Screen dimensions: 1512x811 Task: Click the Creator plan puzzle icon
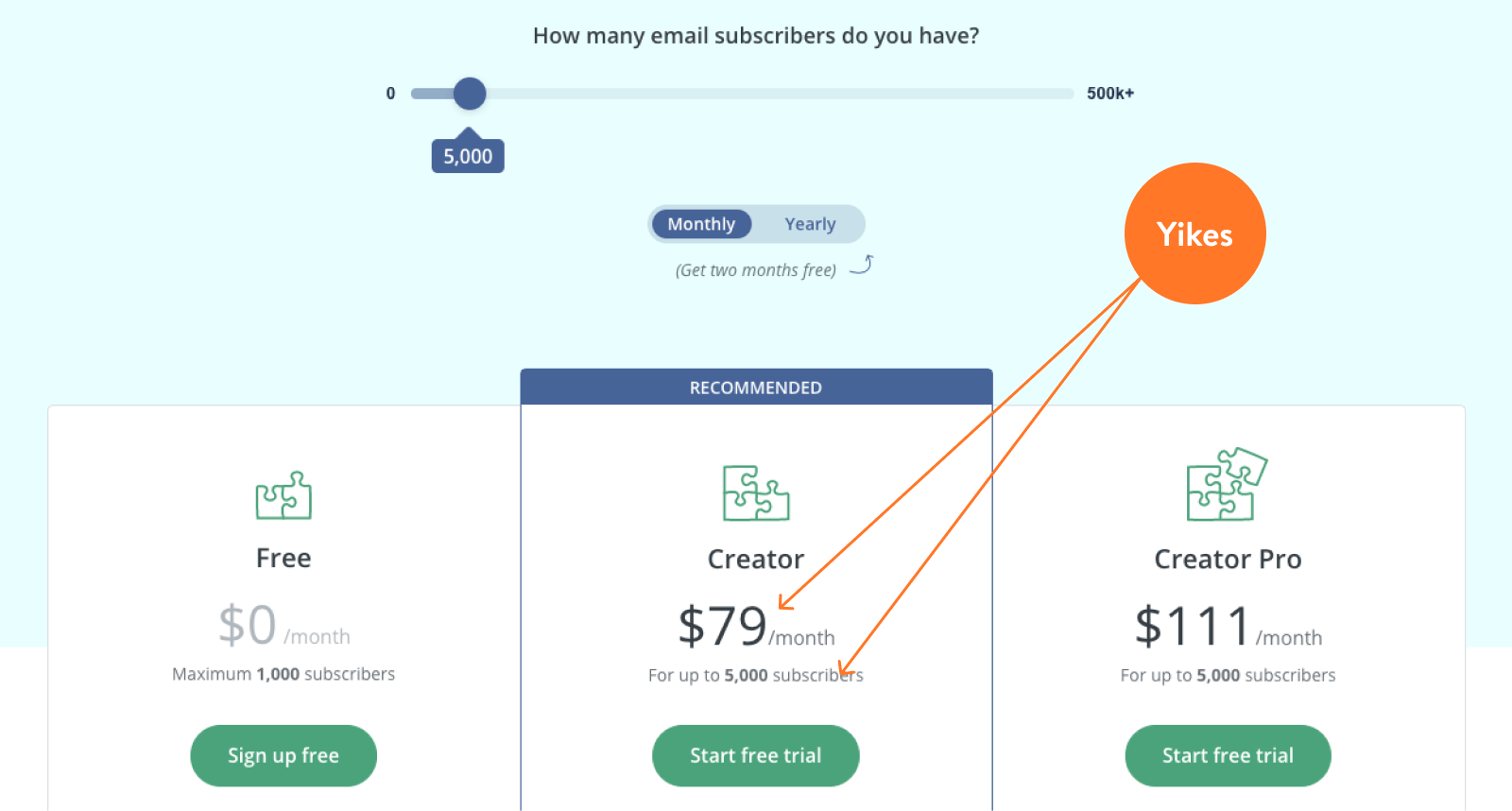click(x=756, y=492)
